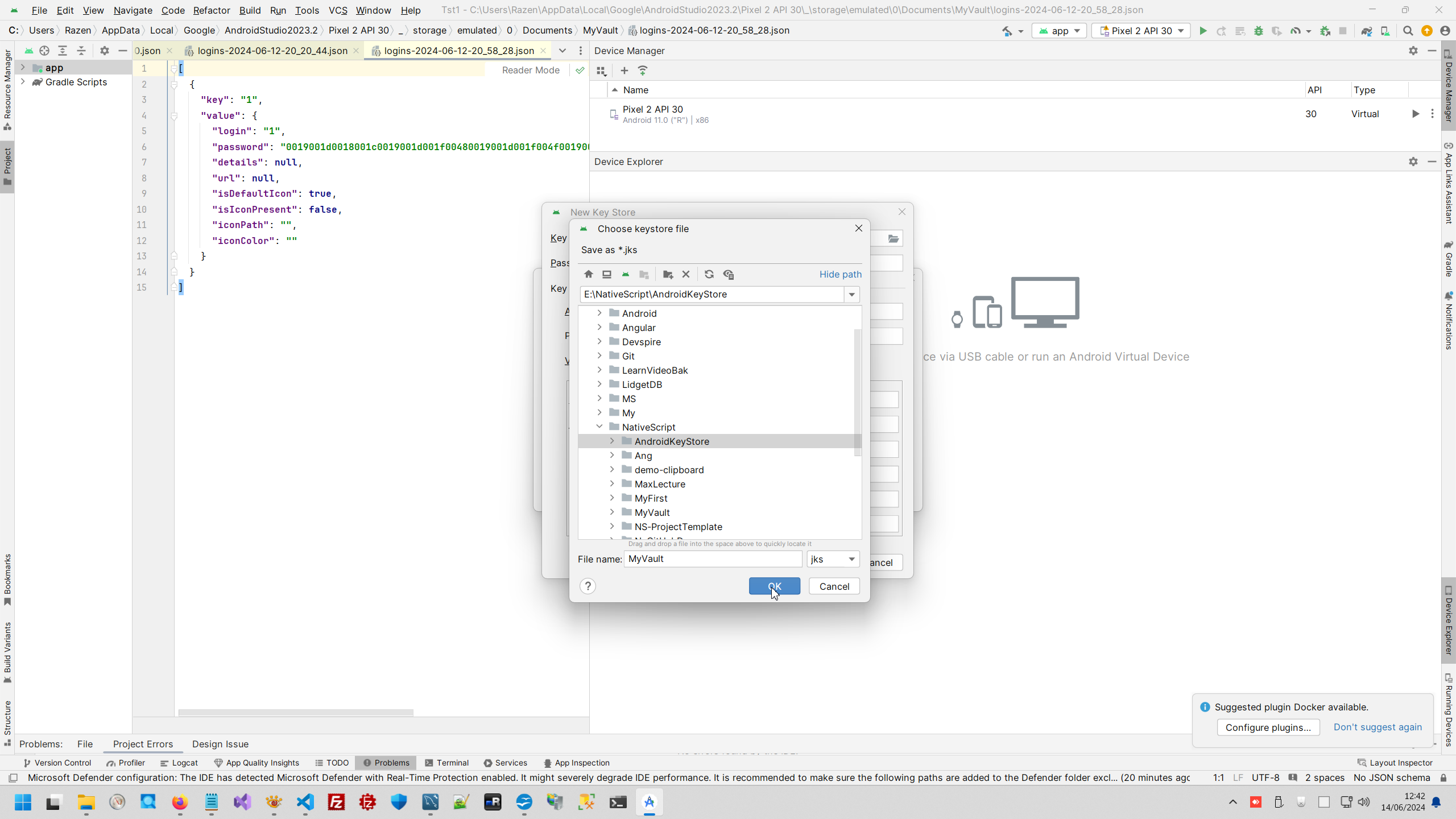Open the Build menu

tap(250, 10)
